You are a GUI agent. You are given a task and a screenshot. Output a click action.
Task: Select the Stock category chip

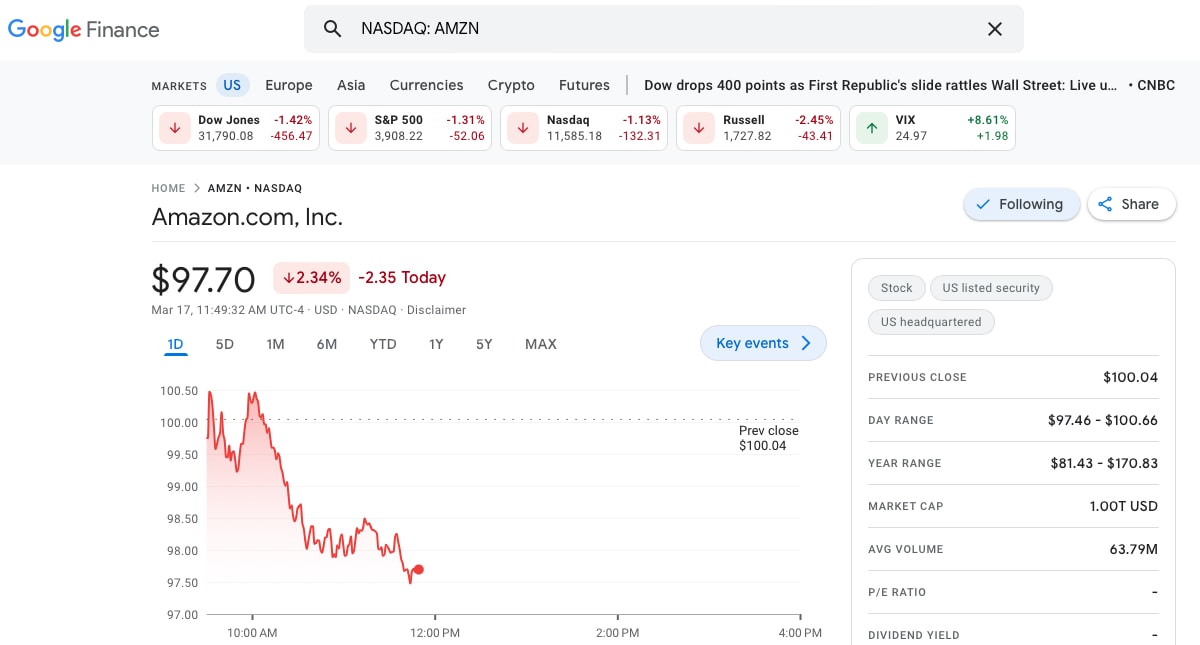click(896, 288)
